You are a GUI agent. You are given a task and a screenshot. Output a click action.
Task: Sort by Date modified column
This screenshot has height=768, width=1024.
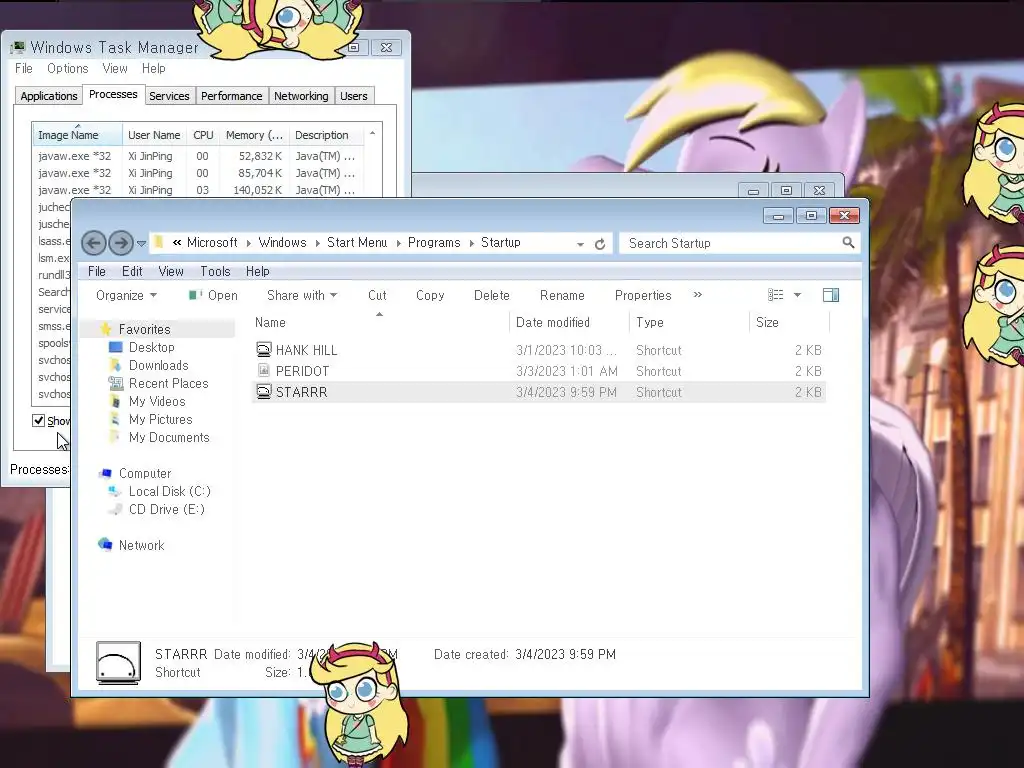pyautogui.click(x=569, y=322)
